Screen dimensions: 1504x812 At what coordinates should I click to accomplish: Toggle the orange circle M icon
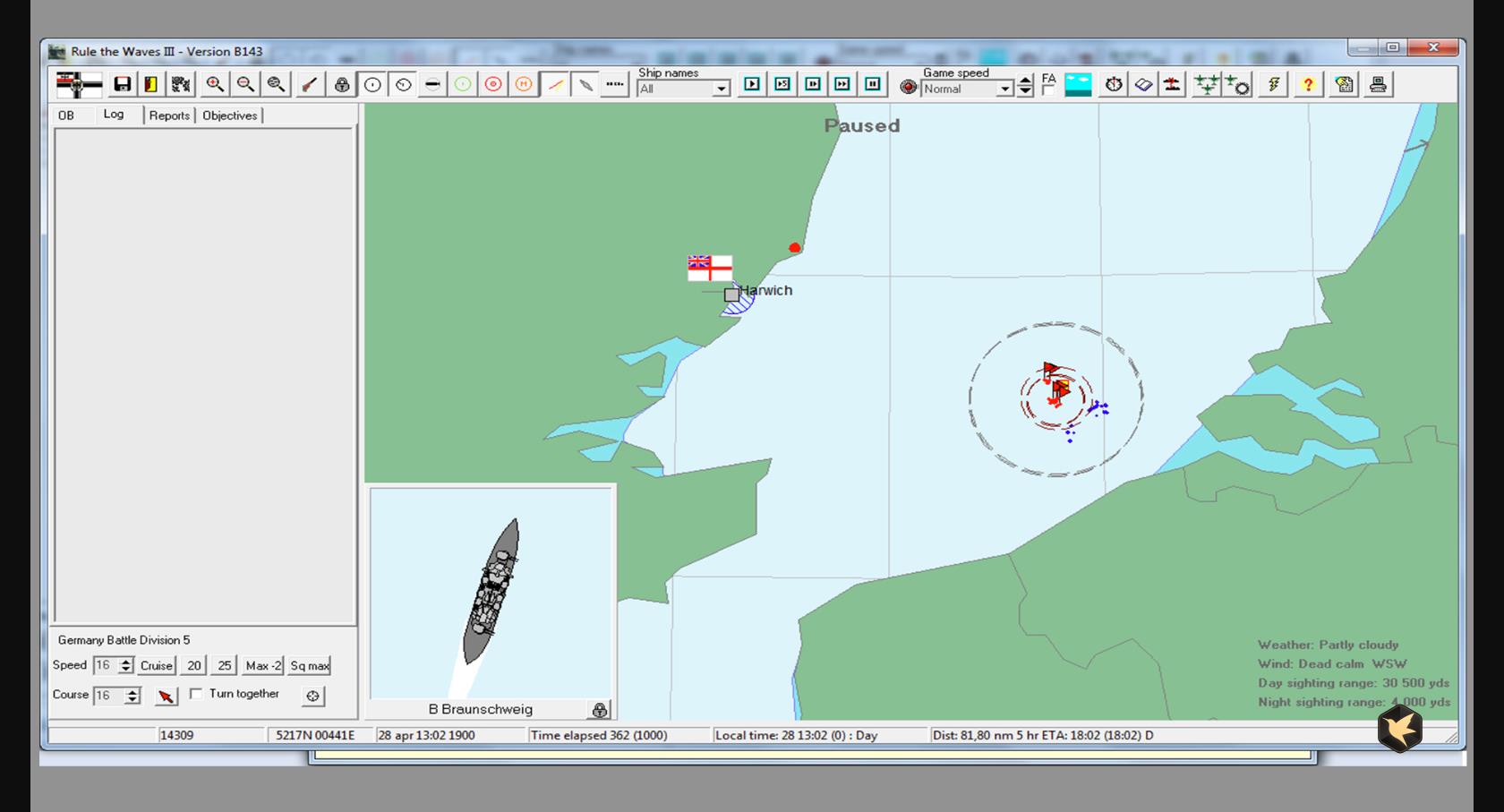pyautogui.click(x=524, y=84)
